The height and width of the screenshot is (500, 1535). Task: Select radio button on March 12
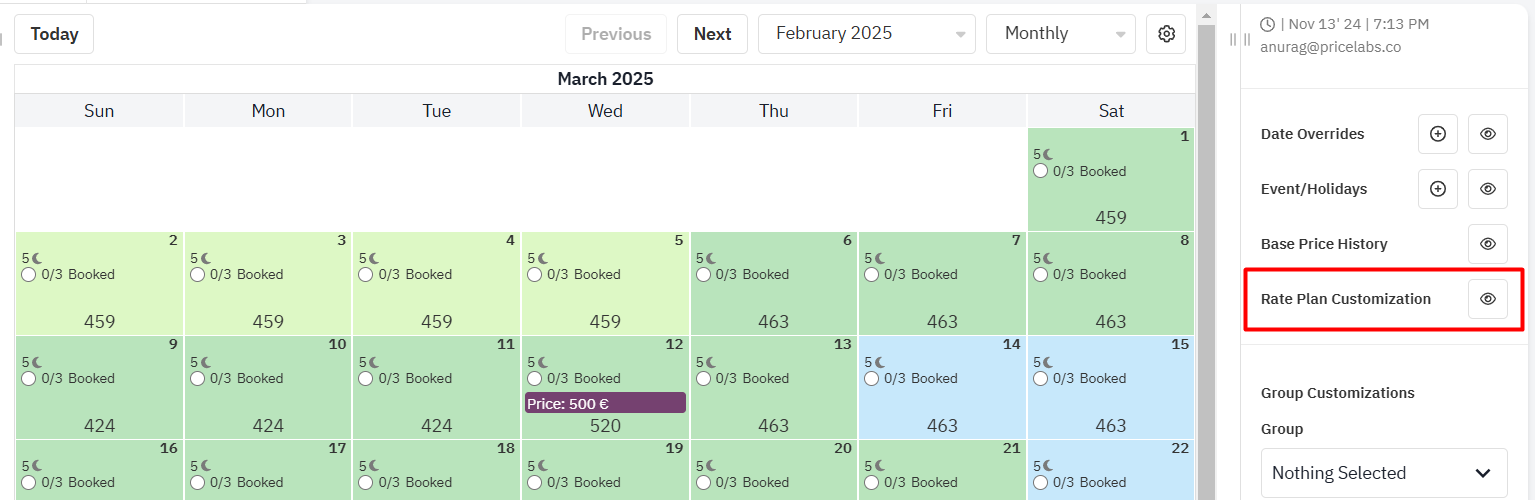(x=534, y=379)
